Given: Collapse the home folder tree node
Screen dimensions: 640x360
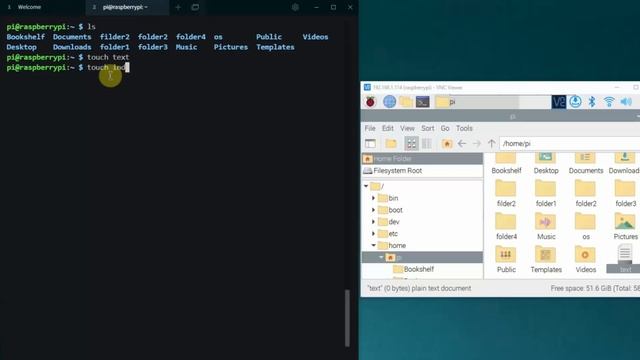Looking at the screenshot, I should [x=373, y=245].
